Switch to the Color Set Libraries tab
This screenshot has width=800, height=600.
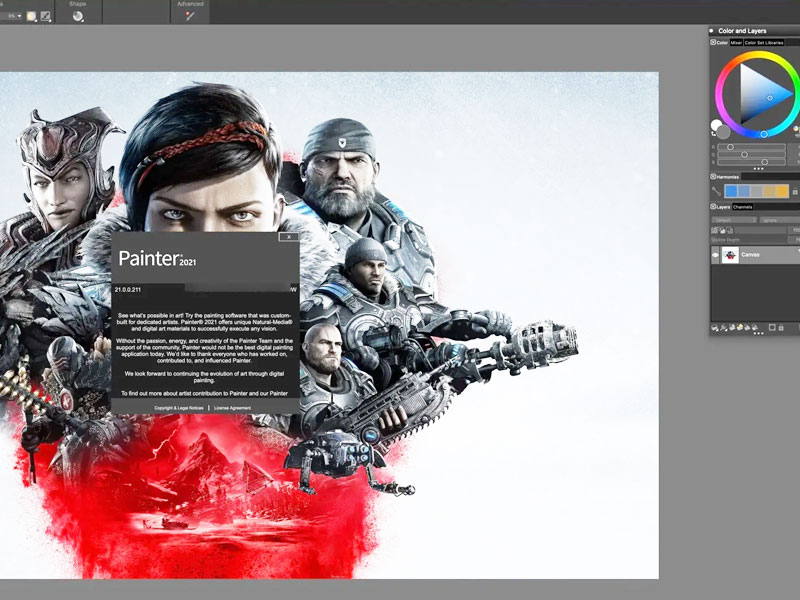click(x=764, y=43)
